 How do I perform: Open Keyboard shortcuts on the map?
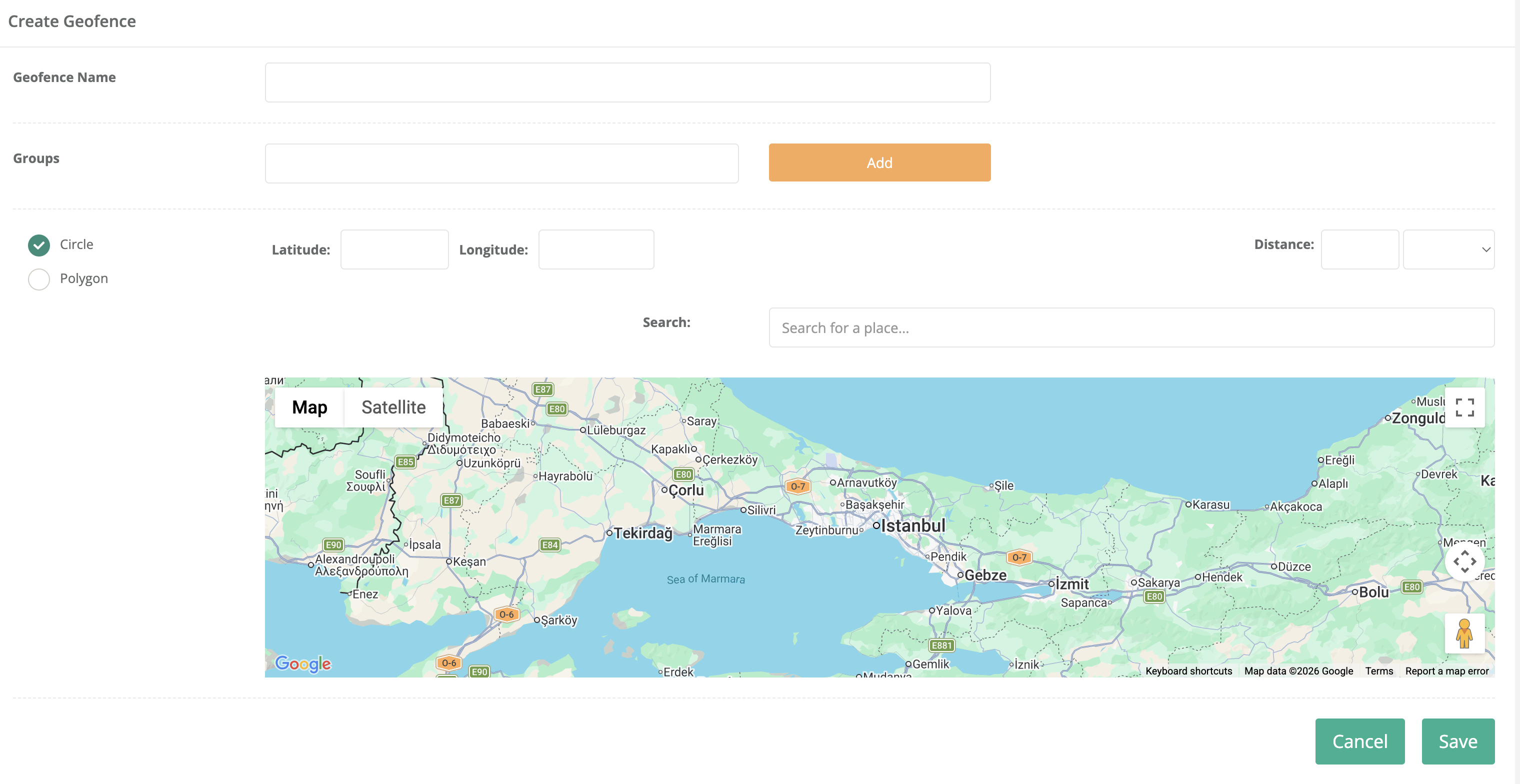(1188, 670)
